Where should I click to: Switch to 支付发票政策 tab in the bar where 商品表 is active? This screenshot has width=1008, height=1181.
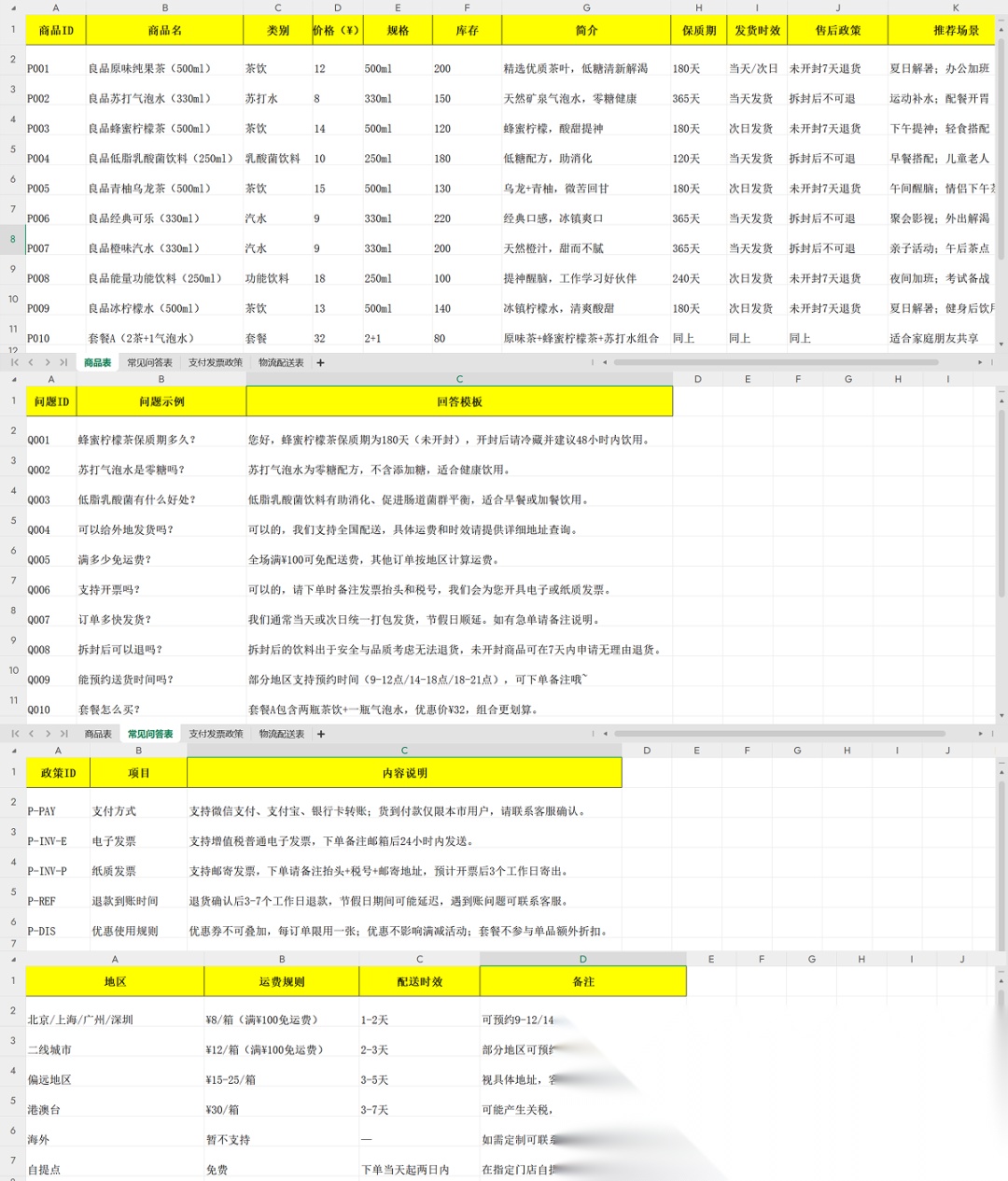point(215,362)
